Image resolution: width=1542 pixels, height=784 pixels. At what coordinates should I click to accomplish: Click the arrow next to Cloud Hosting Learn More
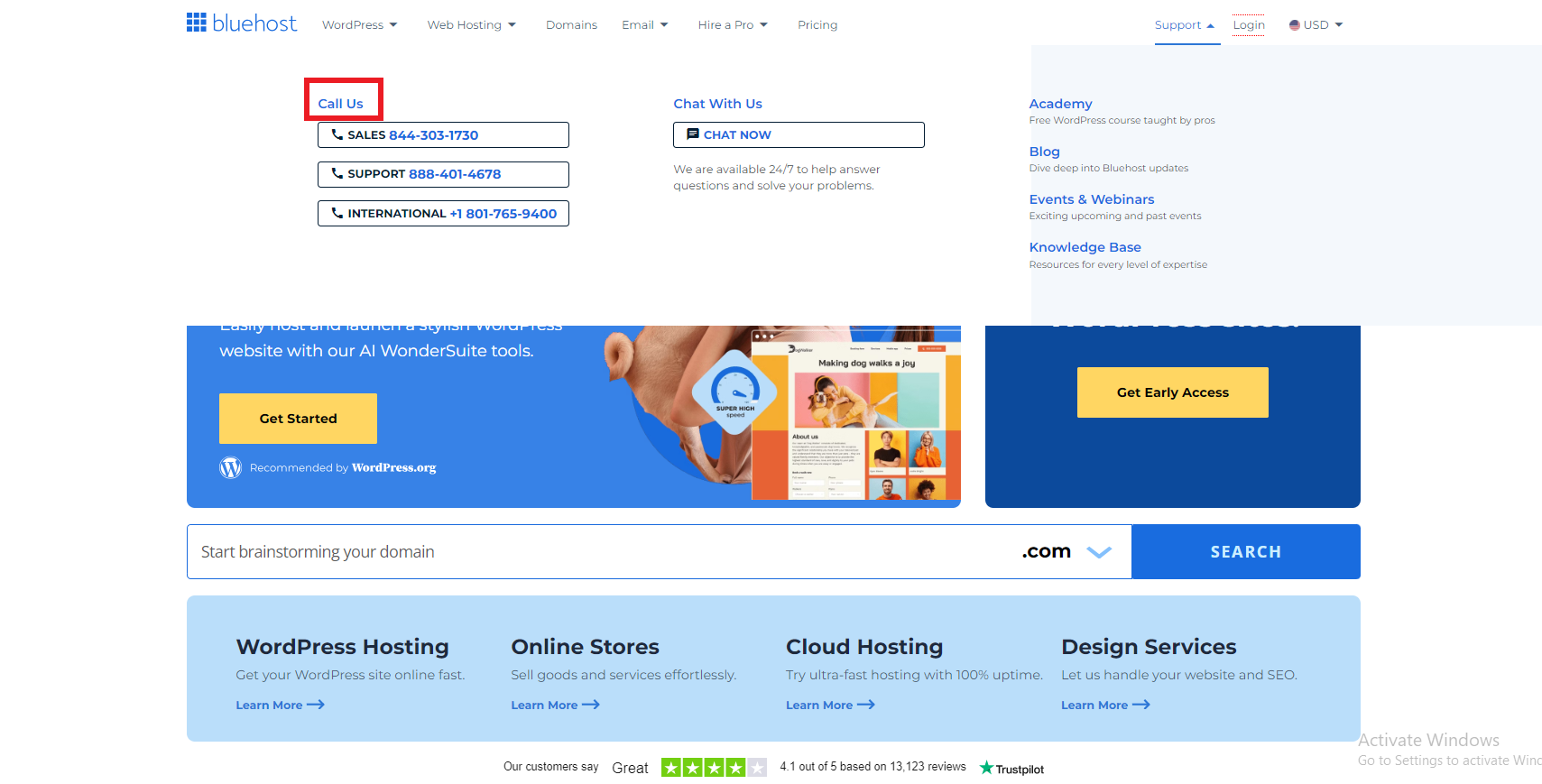(x=866, y=705)
